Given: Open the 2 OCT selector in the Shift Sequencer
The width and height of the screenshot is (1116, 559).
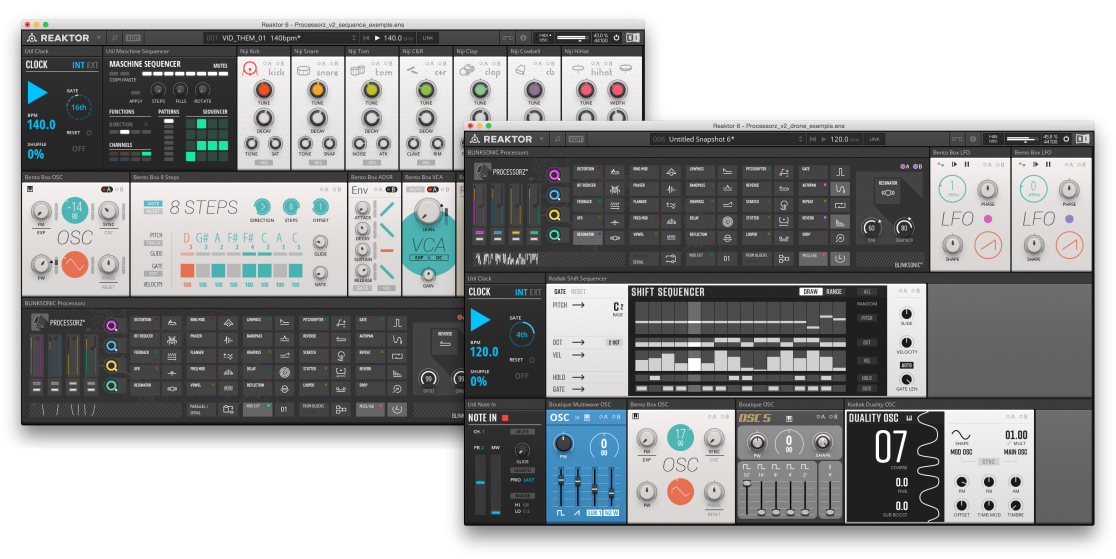Looking at the screenshot, I should (614, 343).
